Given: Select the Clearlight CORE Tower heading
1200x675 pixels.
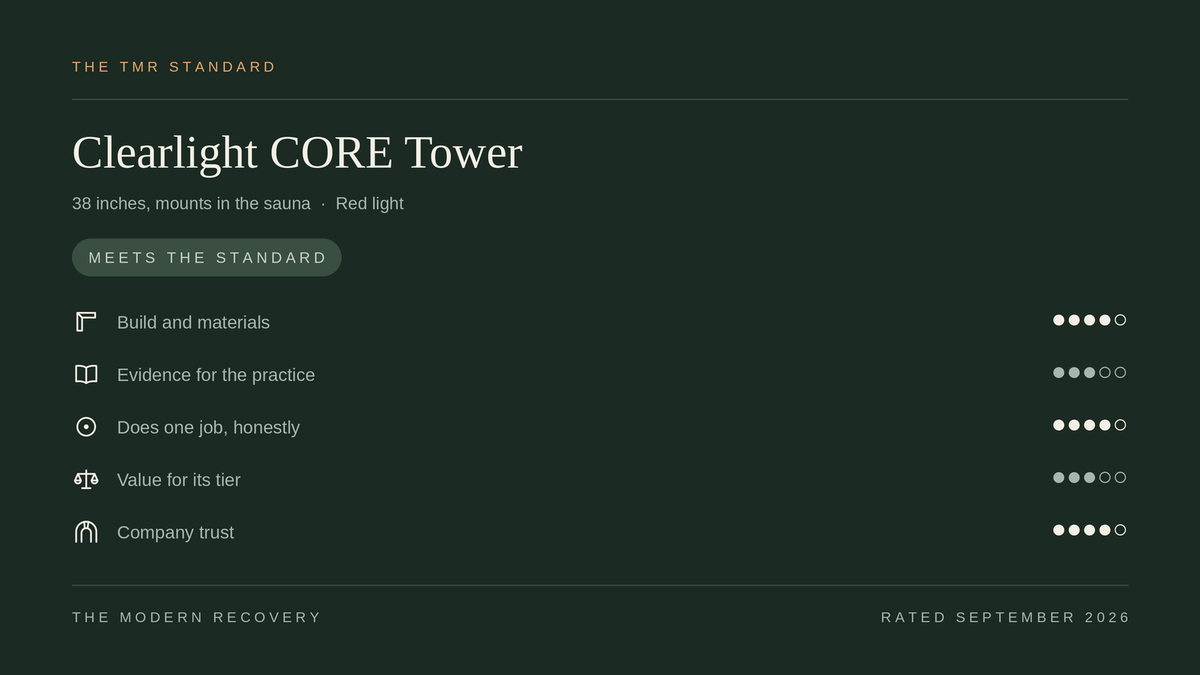Looking at the screenshot, I should 297,153.
